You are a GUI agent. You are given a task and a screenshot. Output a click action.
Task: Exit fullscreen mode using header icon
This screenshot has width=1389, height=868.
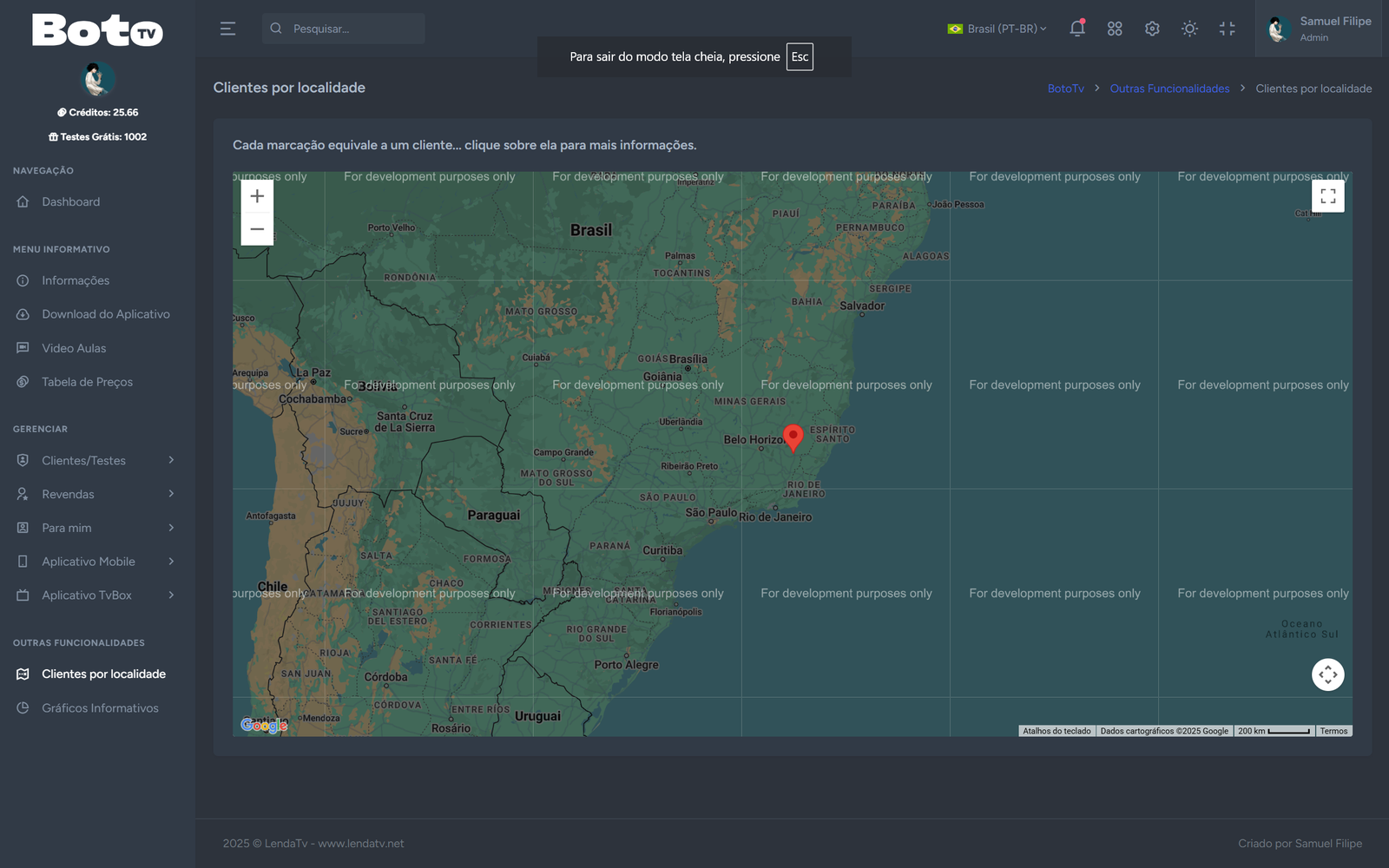[x=1227, y=29]
